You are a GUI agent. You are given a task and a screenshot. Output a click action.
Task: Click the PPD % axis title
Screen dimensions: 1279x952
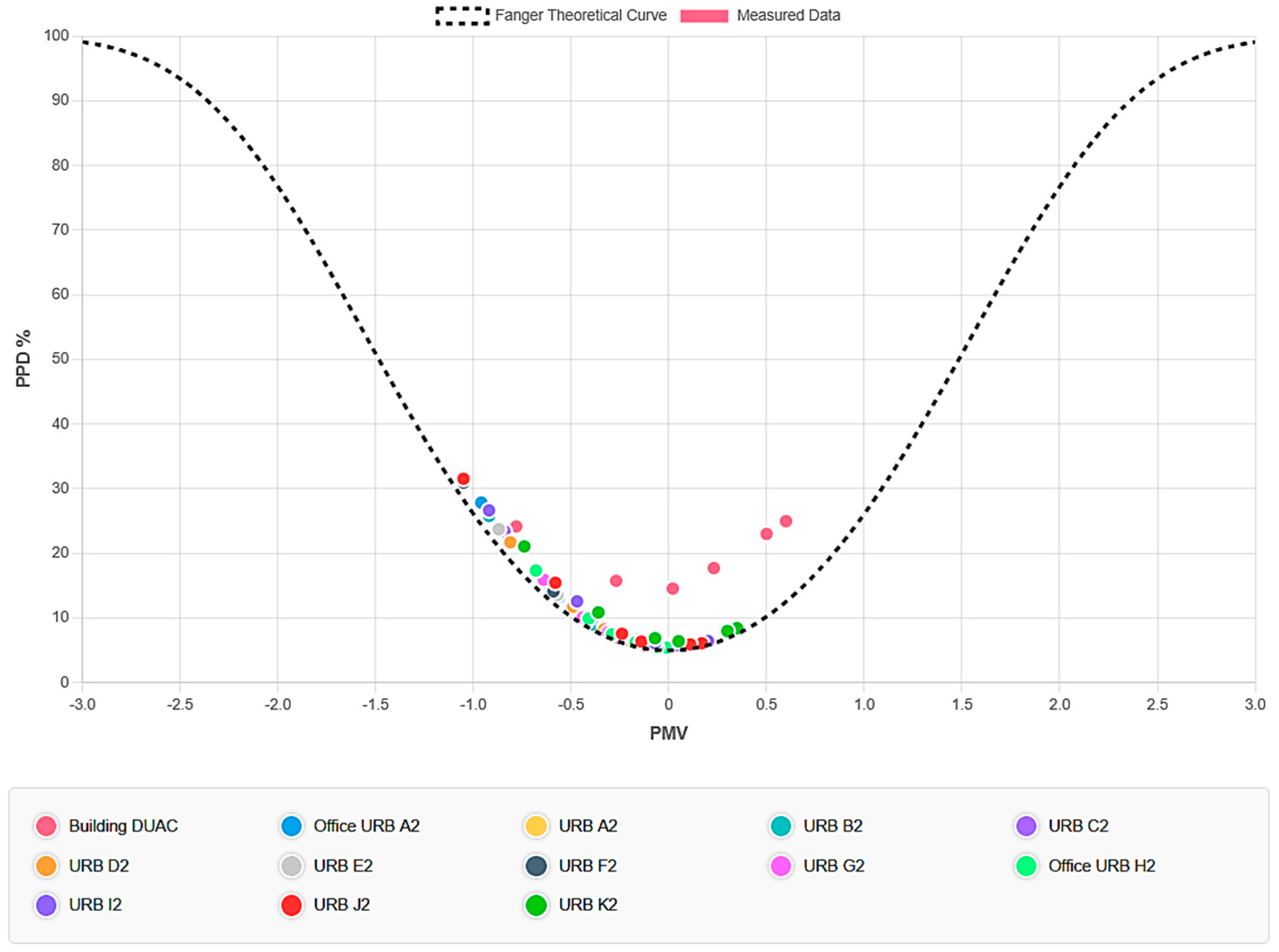(x=23, y=359)
